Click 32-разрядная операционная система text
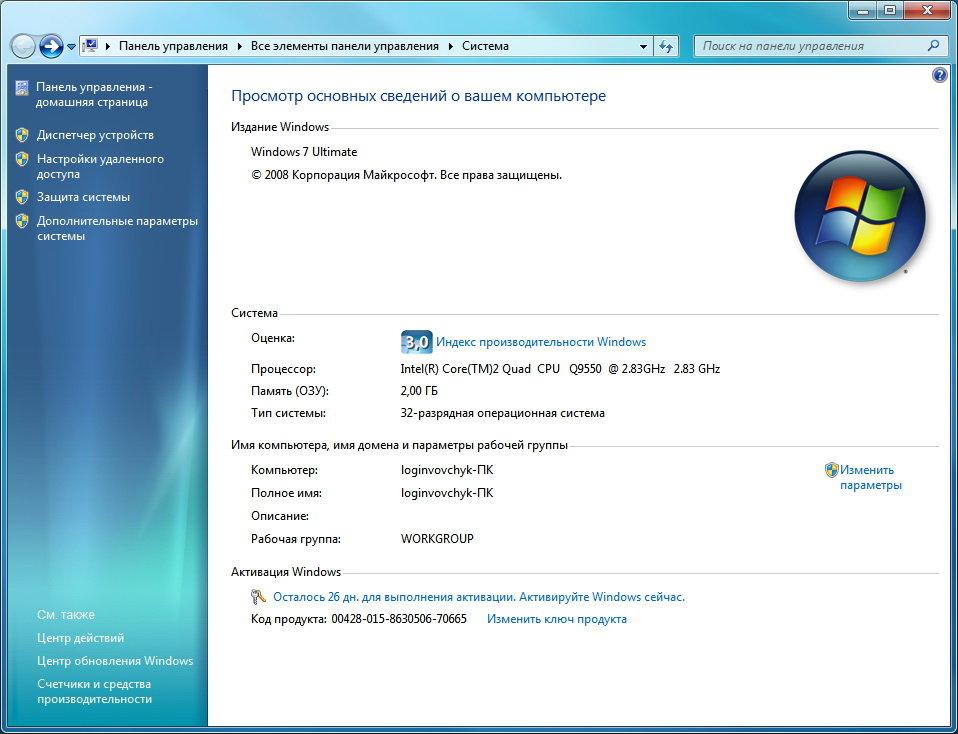 coord(502,413)
